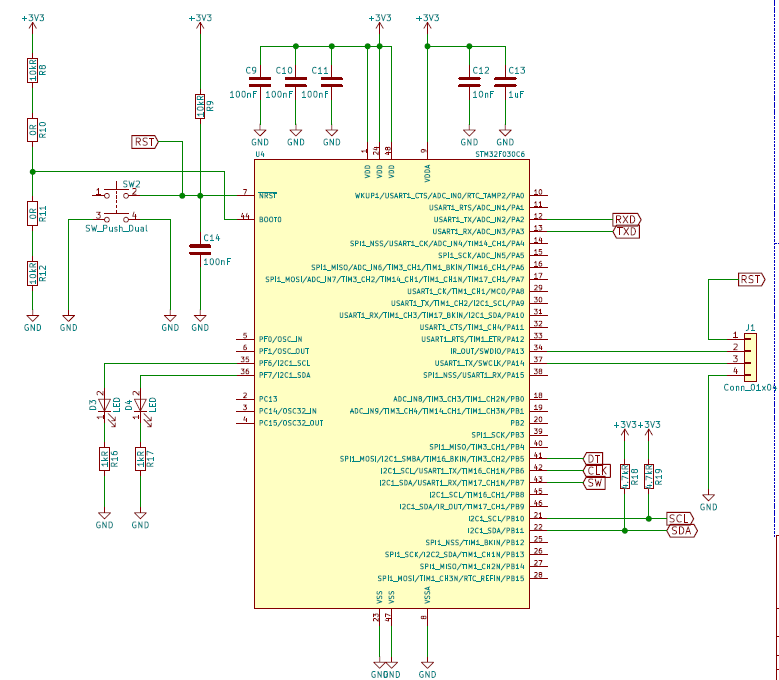Select the C13 1uF capacitor symbol
The image size is (779, 680).
pyautogui.click(x=505, y=82)
